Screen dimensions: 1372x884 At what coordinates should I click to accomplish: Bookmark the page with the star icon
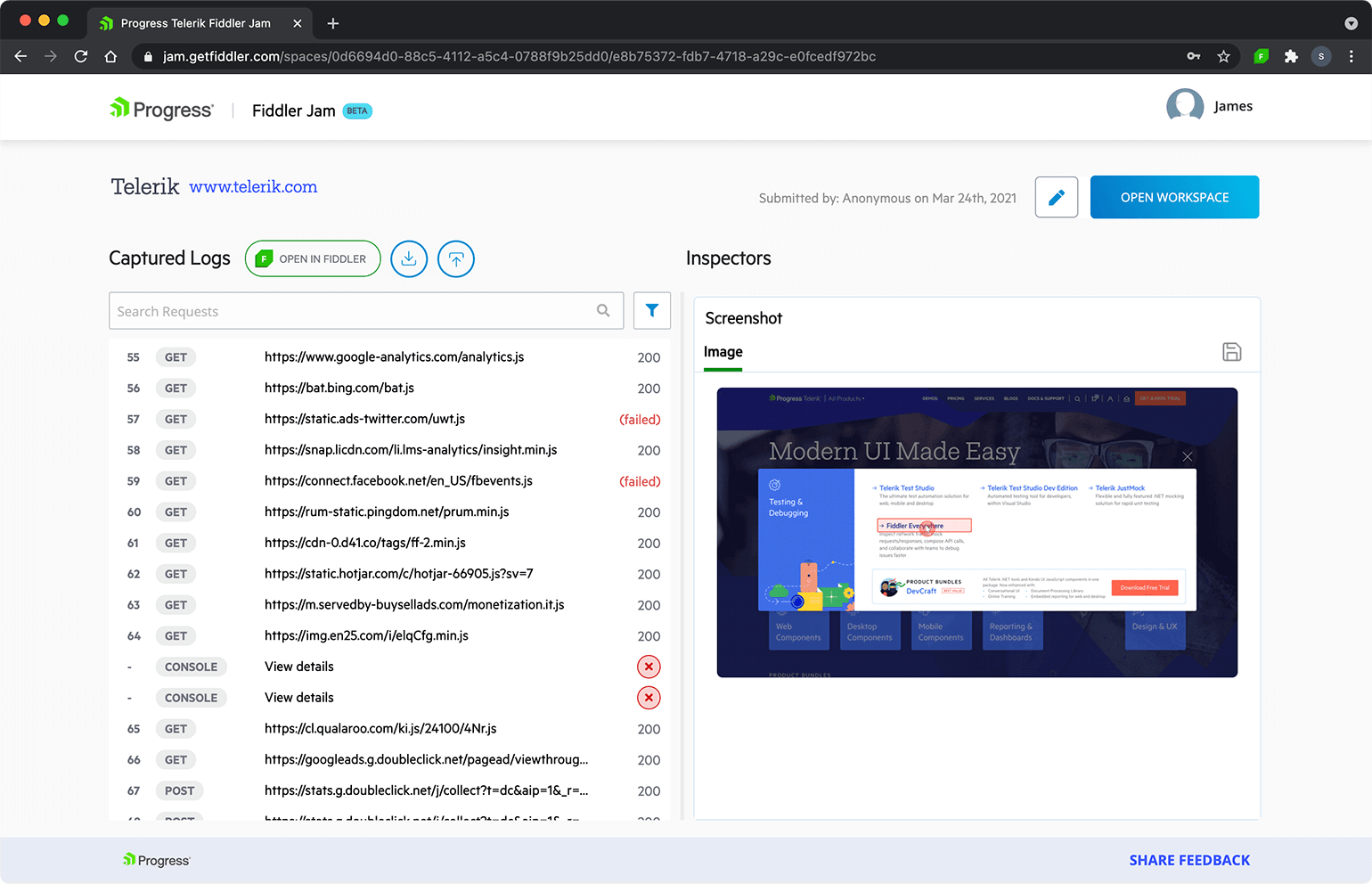[x=1225, y=55]
